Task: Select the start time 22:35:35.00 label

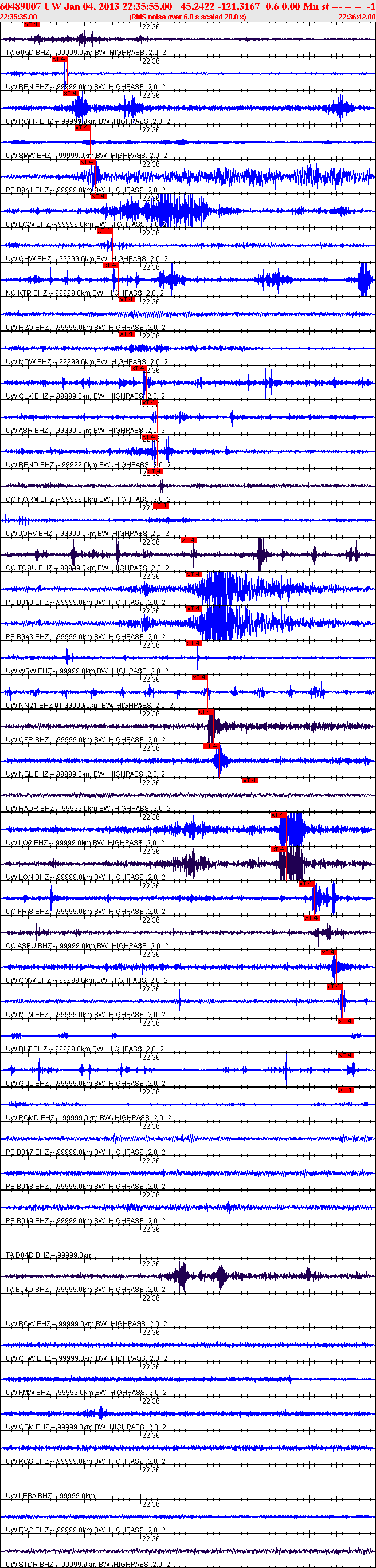Action: pos(19,17)
